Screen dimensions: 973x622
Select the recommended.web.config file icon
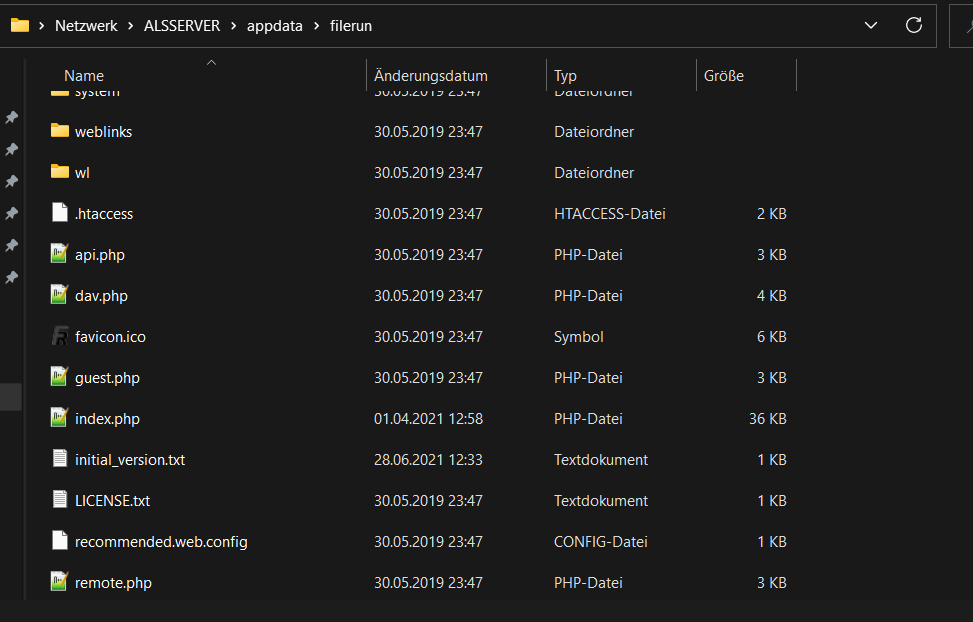pyautogui.click(x=60, y=540)
